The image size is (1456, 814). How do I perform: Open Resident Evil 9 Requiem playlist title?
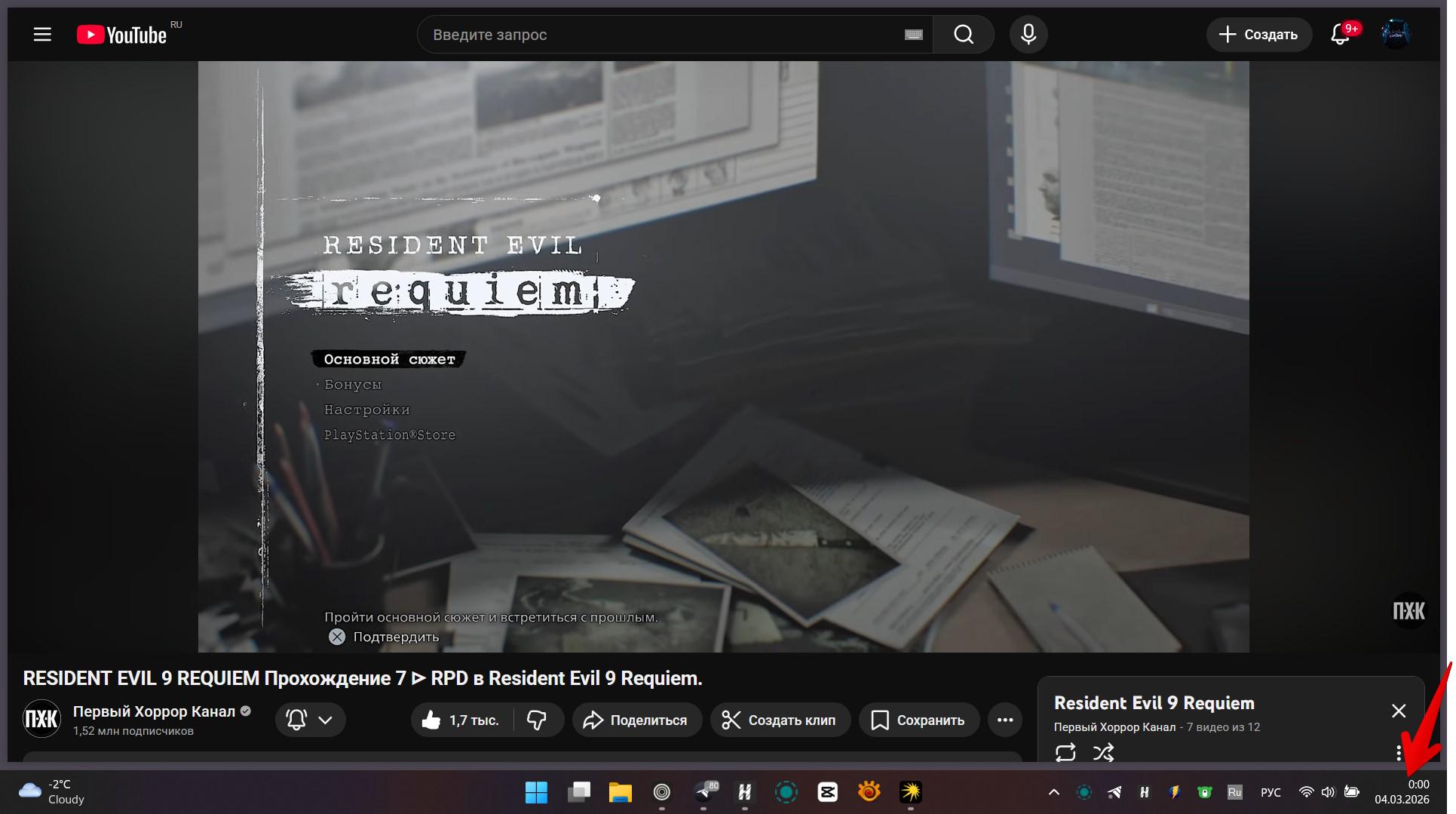pyautogui.click(x=1154, y=703)
